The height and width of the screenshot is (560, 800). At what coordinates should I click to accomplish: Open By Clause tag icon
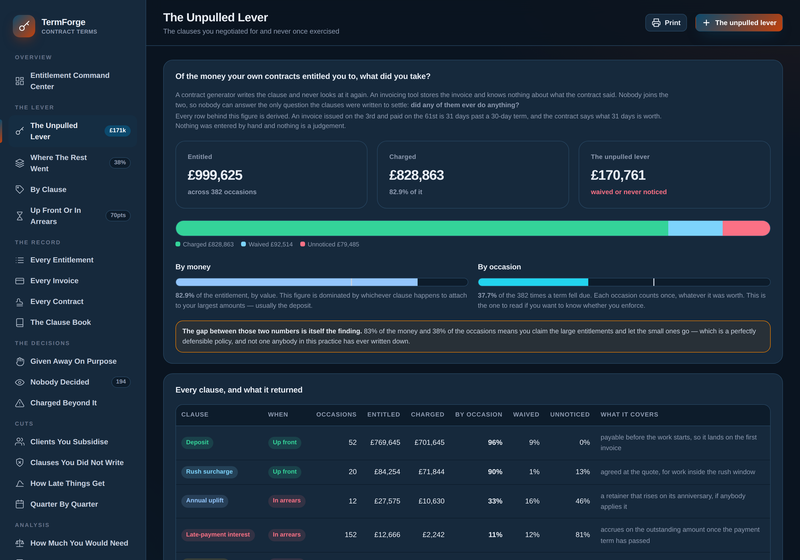pos(19,189)
